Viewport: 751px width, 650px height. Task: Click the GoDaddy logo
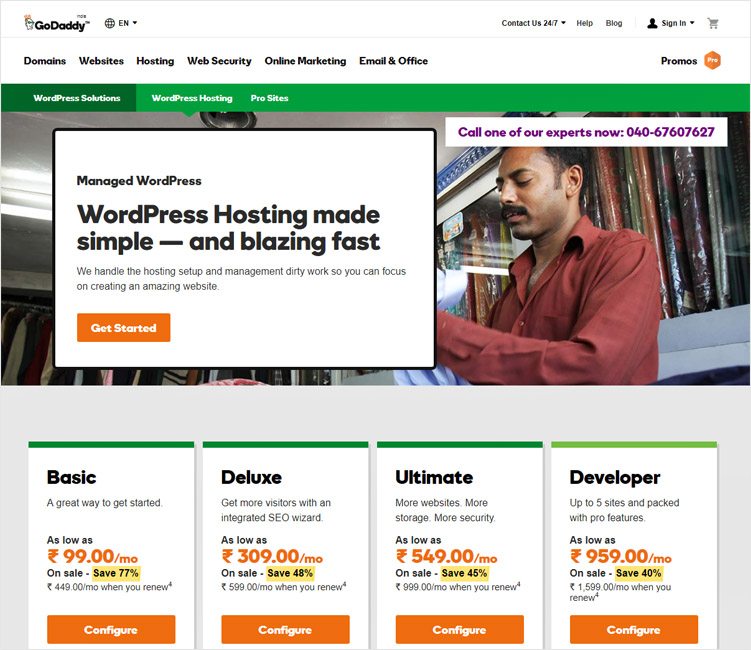tap(57, 23)
